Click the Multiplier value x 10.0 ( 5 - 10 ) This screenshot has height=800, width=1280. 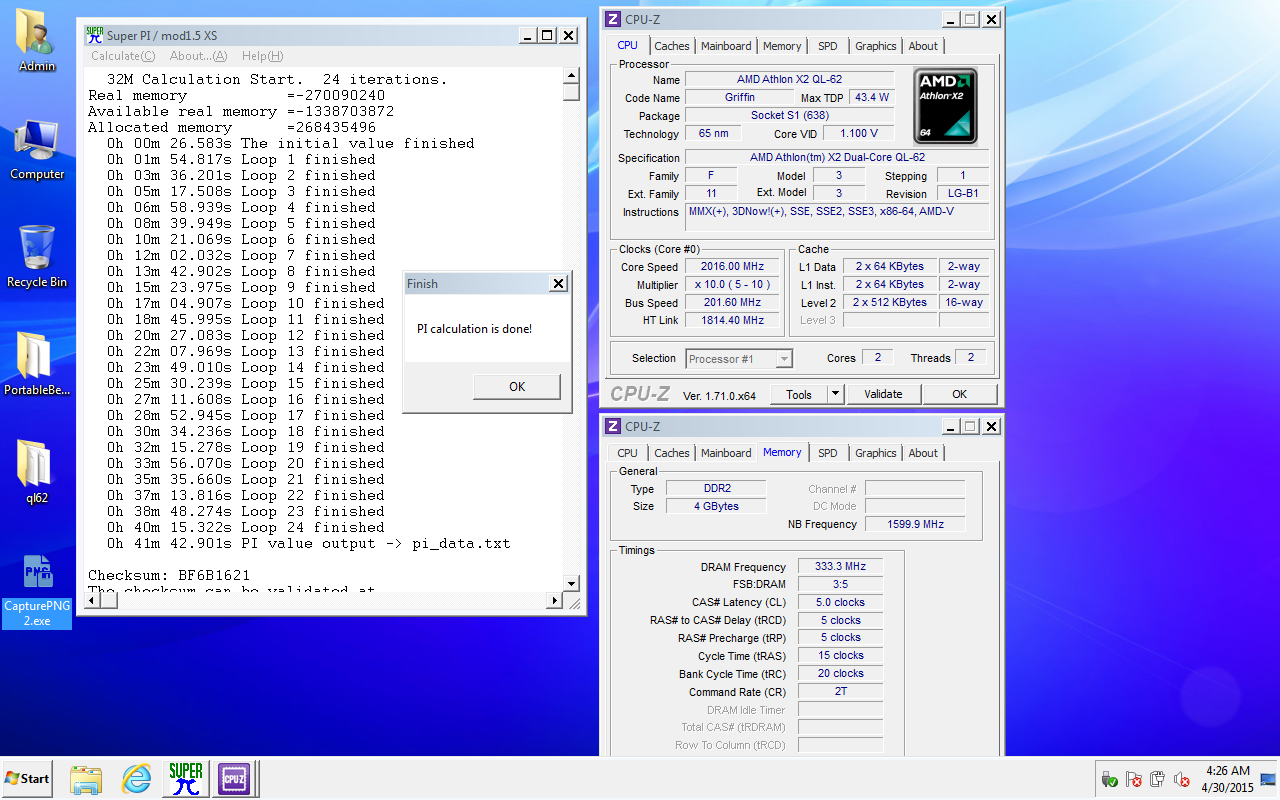(733, 285)
